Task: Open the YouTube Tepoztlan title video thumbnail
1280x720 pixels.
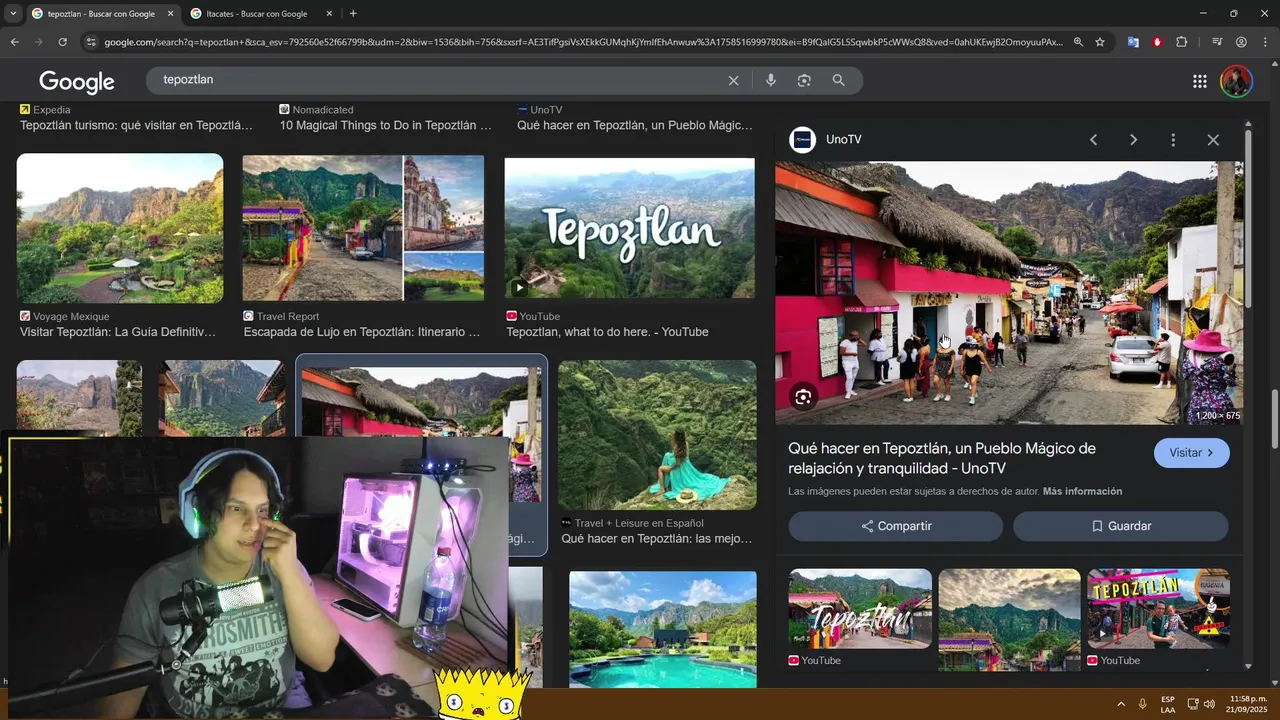Action: [x=629, y=228]
